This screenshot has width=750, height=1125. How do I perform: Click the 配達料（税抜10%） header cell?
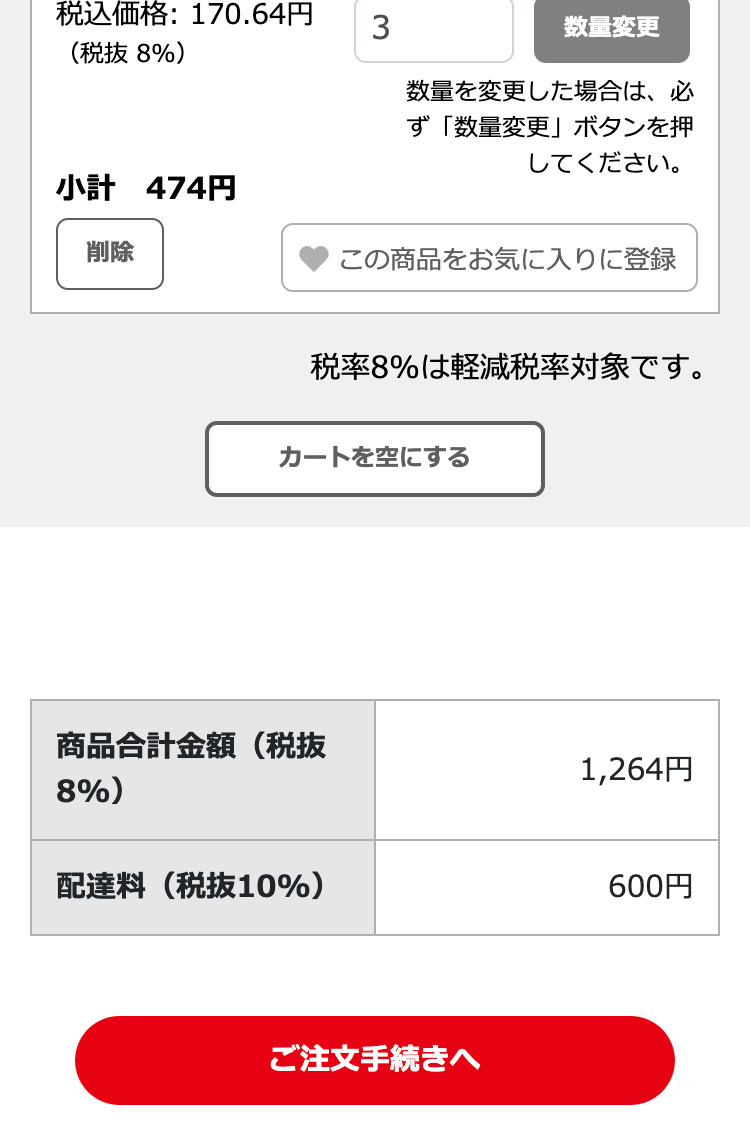point(203,887)
